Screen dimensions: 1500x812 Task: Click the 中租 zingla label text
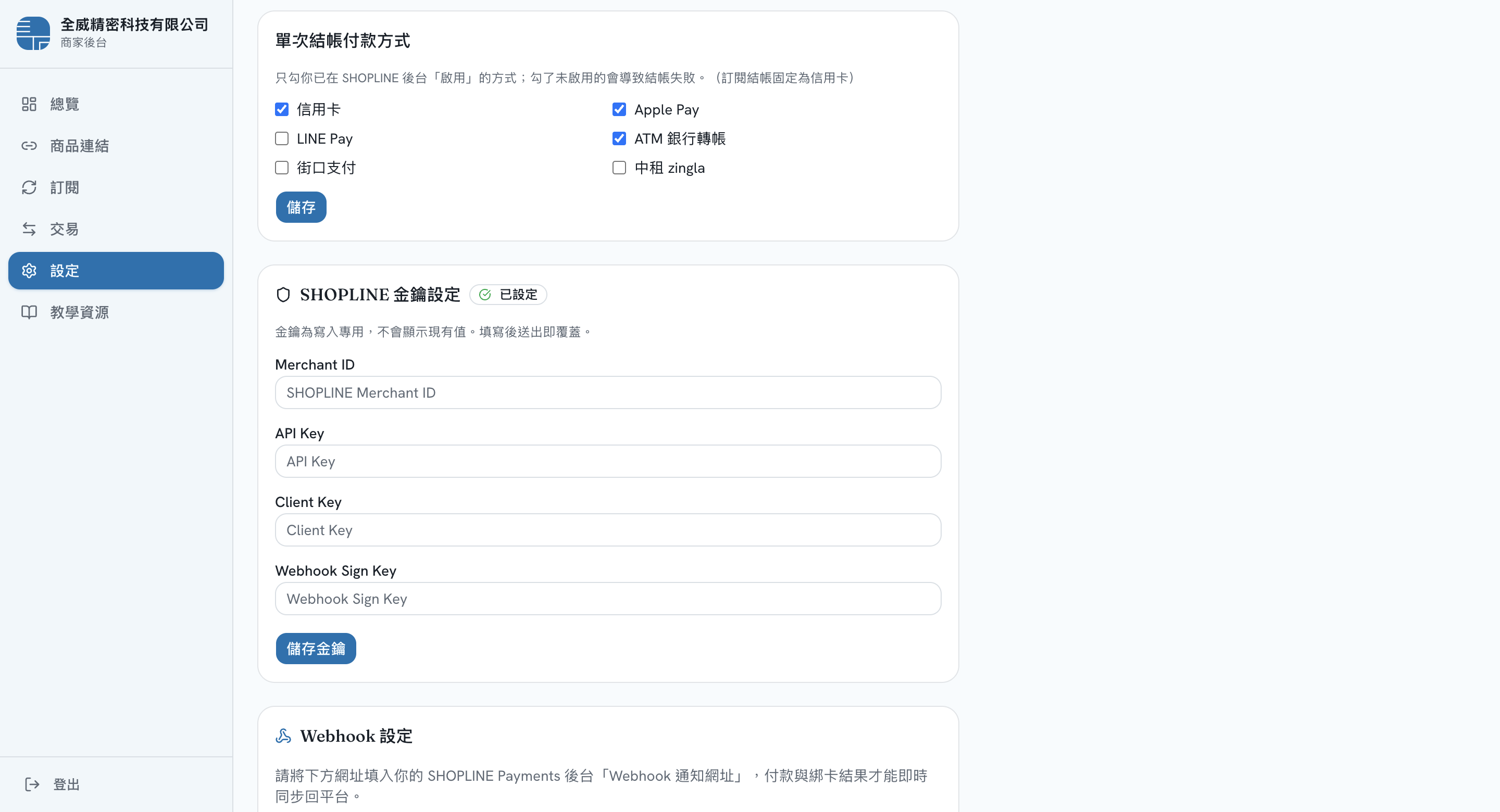point(670,168)
